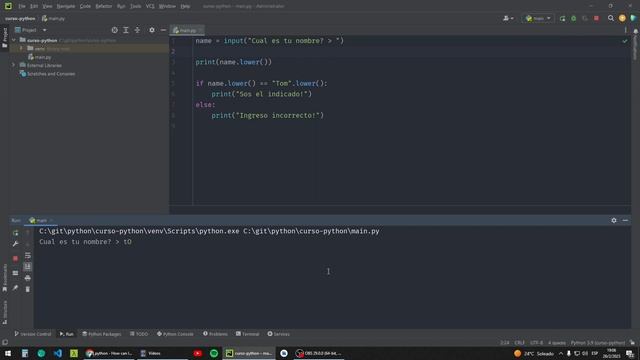This screenshot has width=640, height=360.
Task: Click wrench settings icon in Run panel
Action: 16,244
